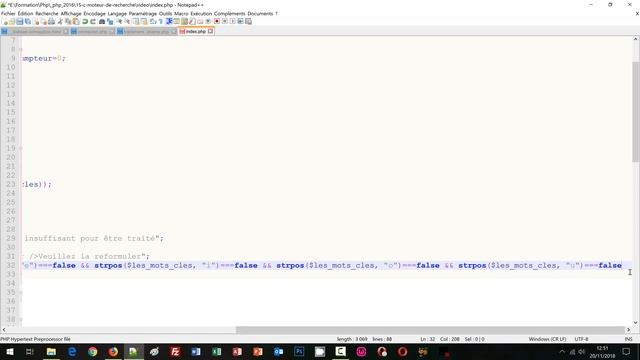Image resolution: width=640 pixels, height=360 pixels.
Task: Open Firefox from the taskbar
Action: pos(113,351)
